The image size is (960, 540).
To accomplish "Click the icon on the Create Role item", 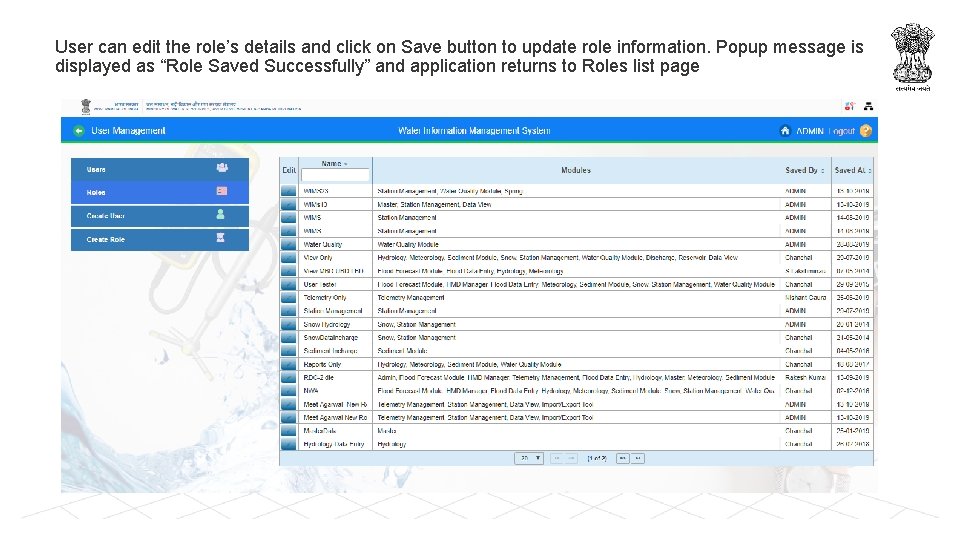I will pyautogui.click(x=220, y=238).
